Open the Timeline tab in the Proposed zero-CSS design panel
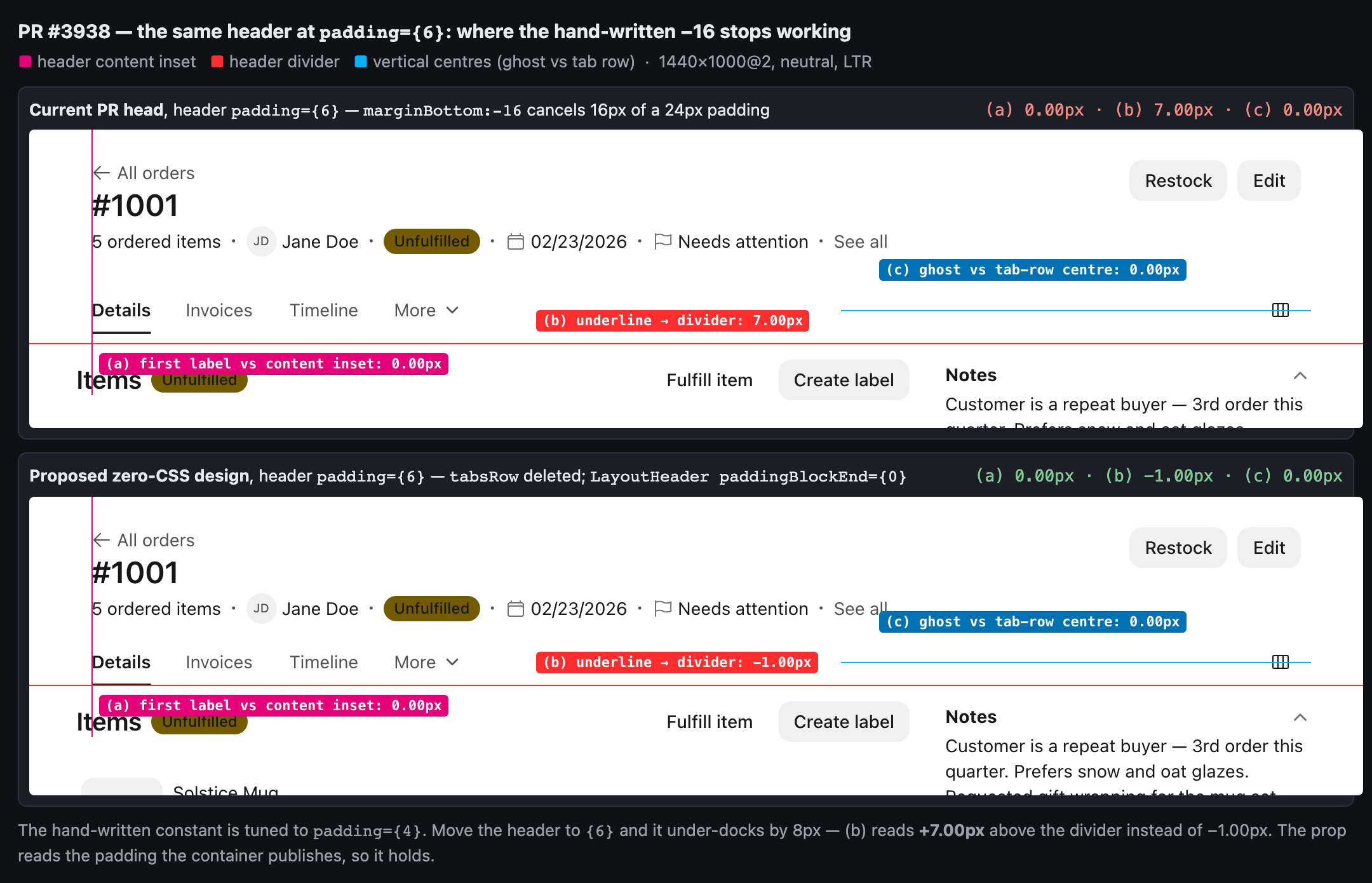The image size is (1372, 883). pyautogui.click(x=324, y=663)
